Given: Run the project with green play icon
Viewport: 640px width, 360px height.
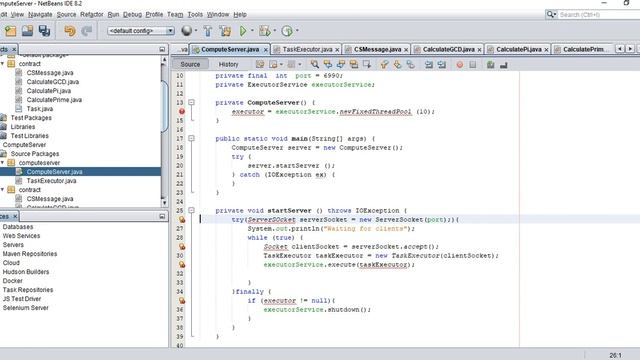Looking at the screenshot, I should [243, 31].
